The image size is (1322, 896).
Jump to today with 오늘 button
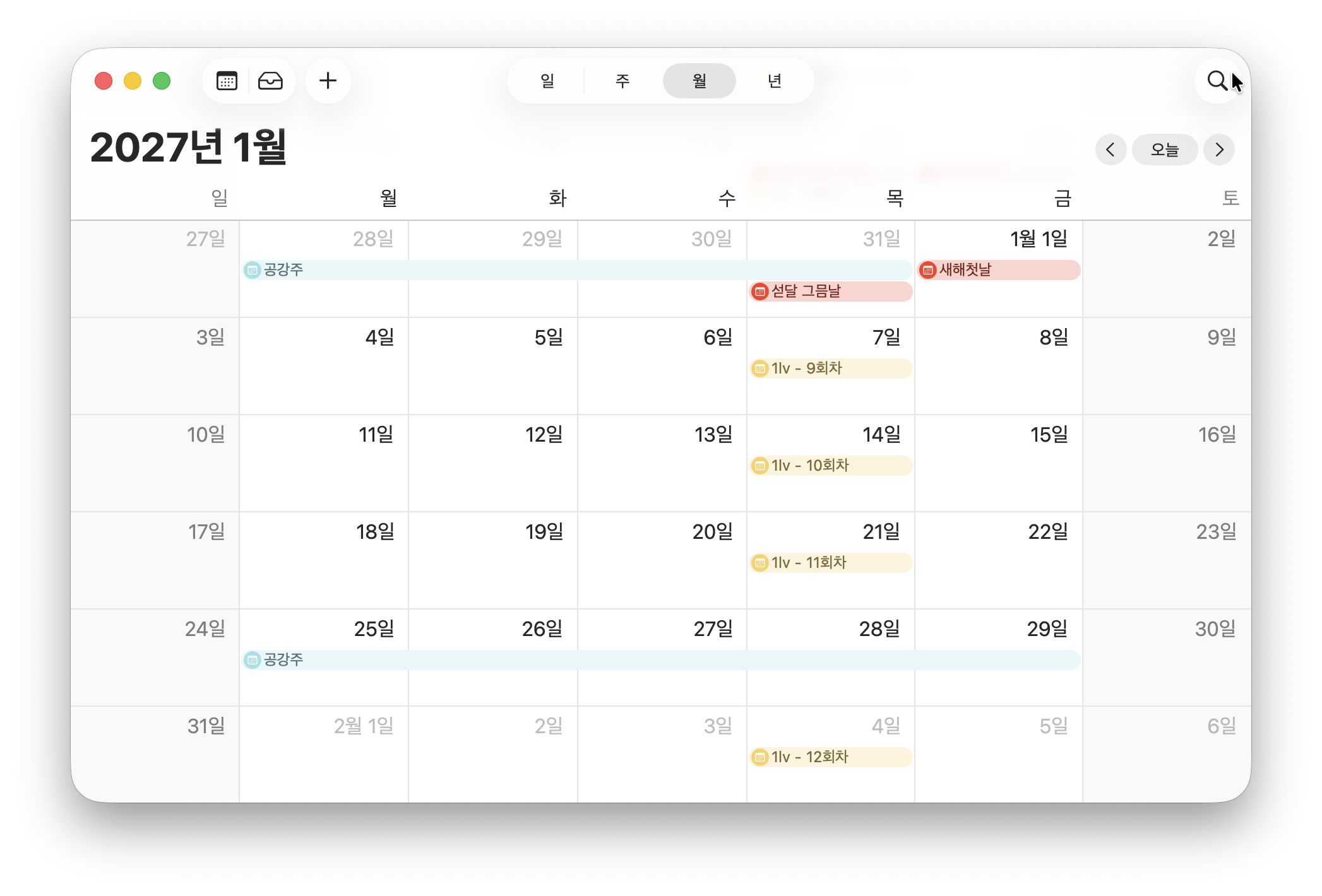1165,150
